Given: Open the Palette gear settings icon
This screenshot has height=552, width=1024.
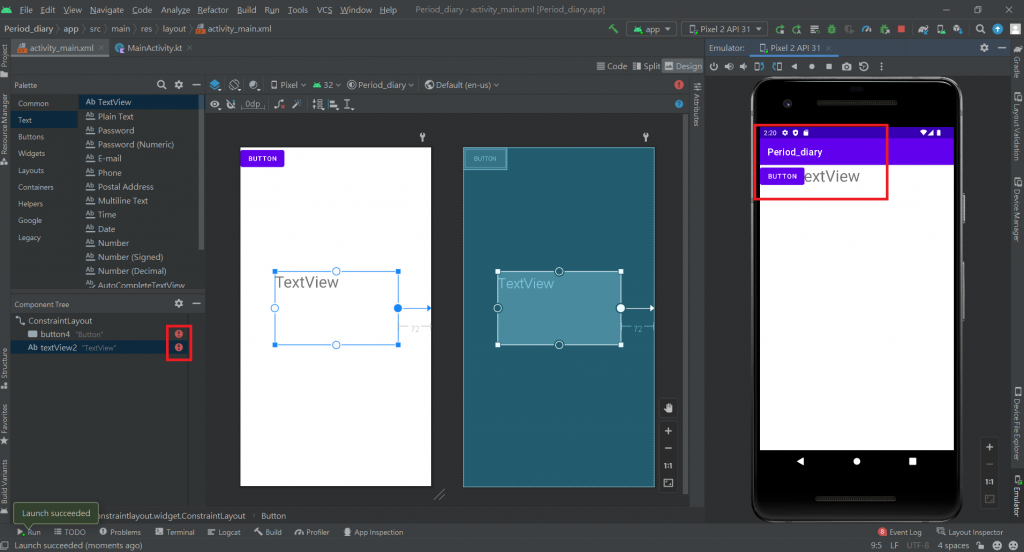Looking at the screenshot, I should 179,85.
